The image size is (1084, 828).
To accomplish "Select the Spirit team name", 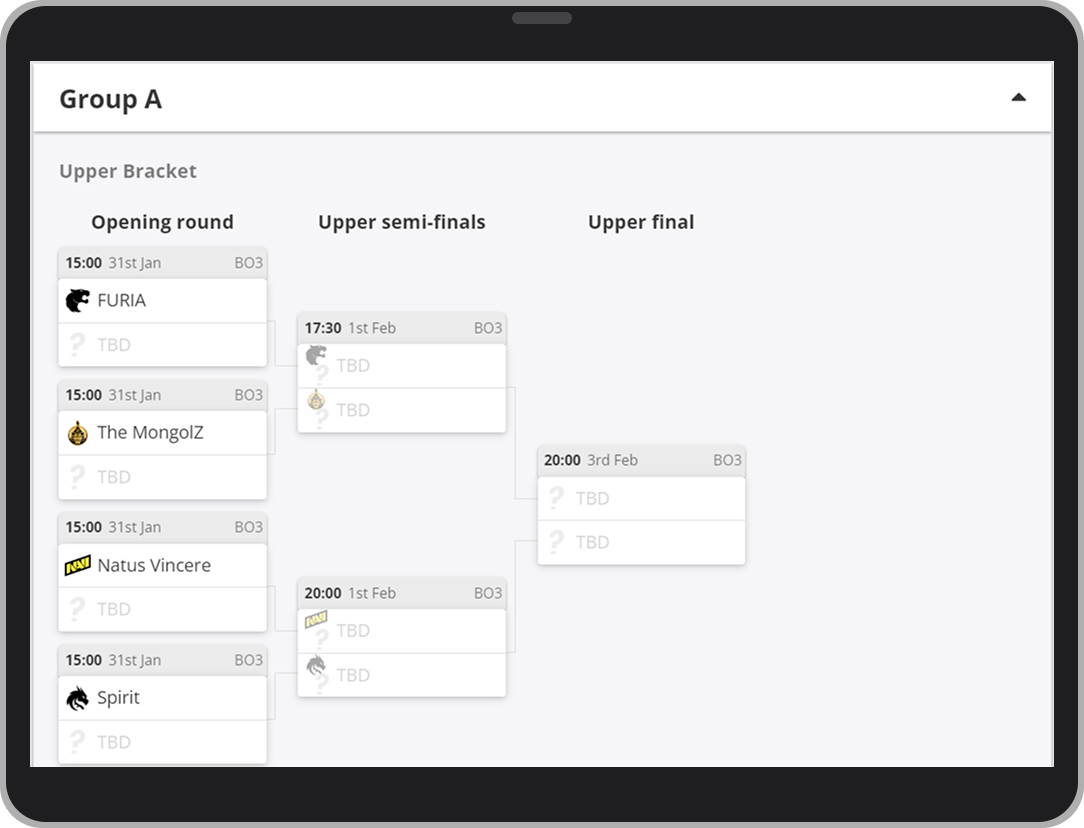I will [118, 698].
